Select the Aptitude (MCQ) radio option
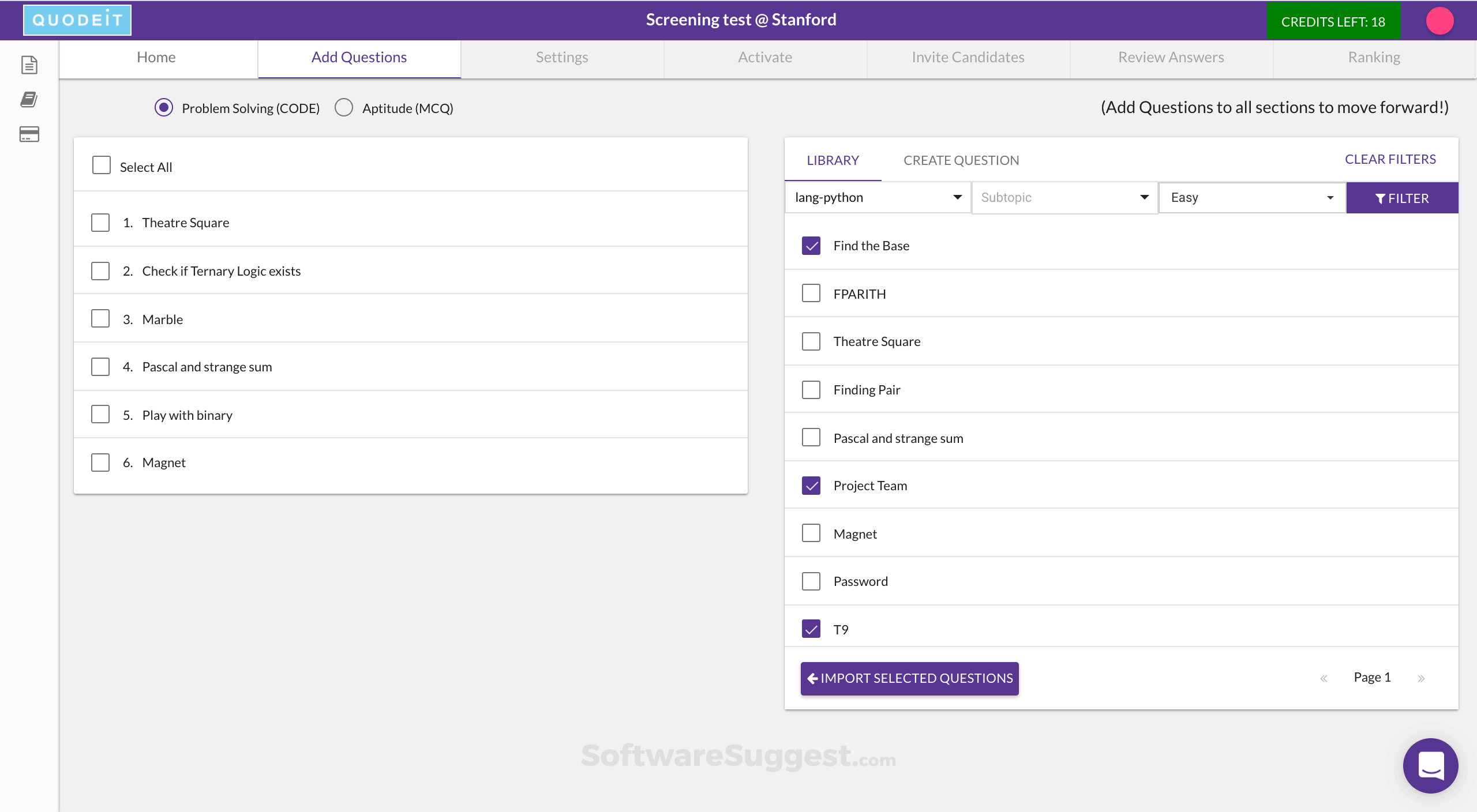This screenshot has height=812, width=1477. 344,108
